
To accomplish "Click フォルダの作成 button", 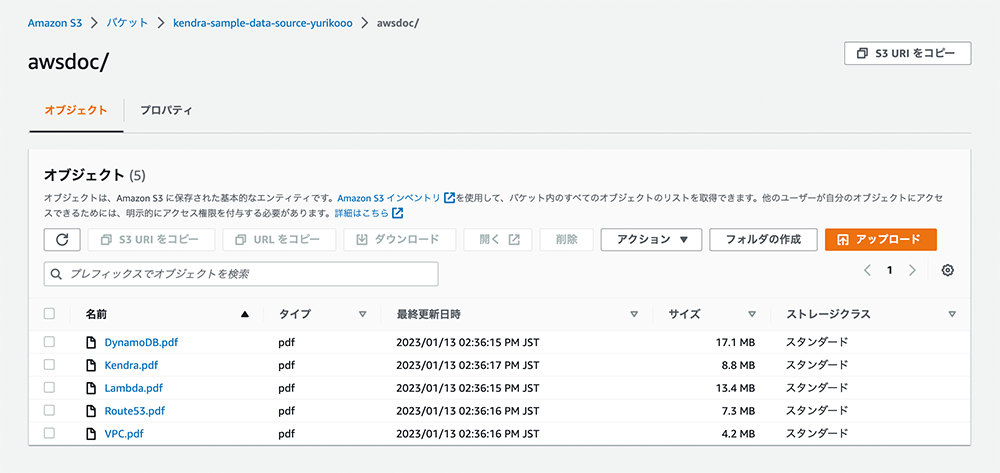I will tap(763, 240).
